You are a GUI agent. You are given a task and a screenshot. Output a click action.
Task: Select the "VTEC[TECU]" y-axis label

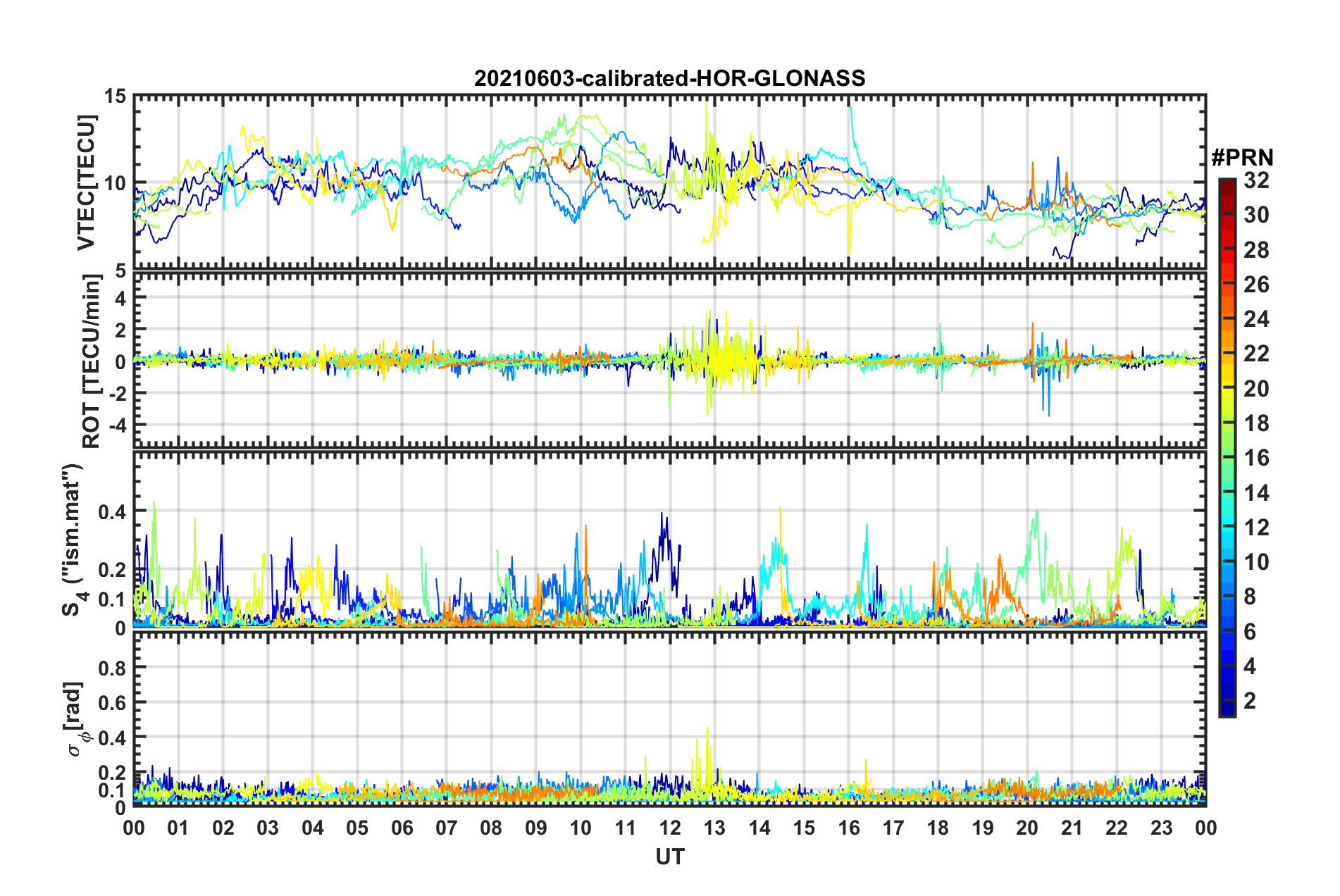coord(86,182)
